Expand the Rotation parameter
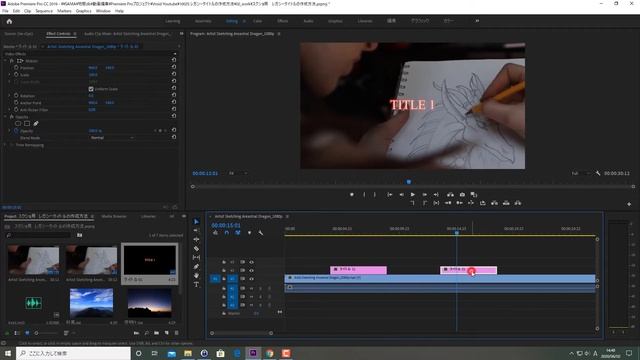This screenshot has height=360, width=640. tap(10, 96)
